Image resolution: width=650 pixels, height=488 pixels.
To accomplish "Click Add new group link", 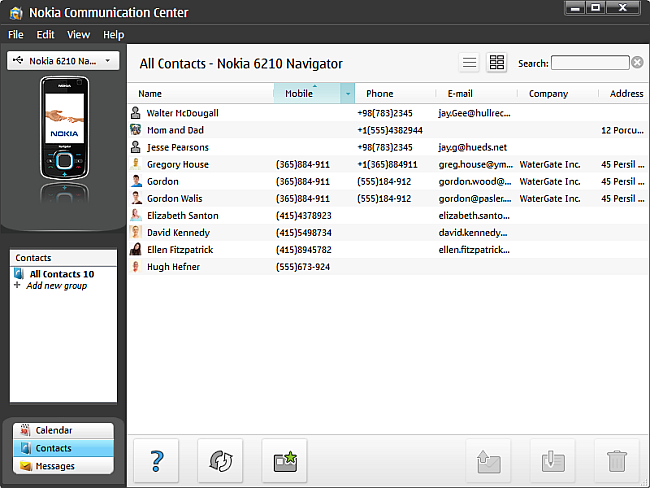I will point(57,286).
